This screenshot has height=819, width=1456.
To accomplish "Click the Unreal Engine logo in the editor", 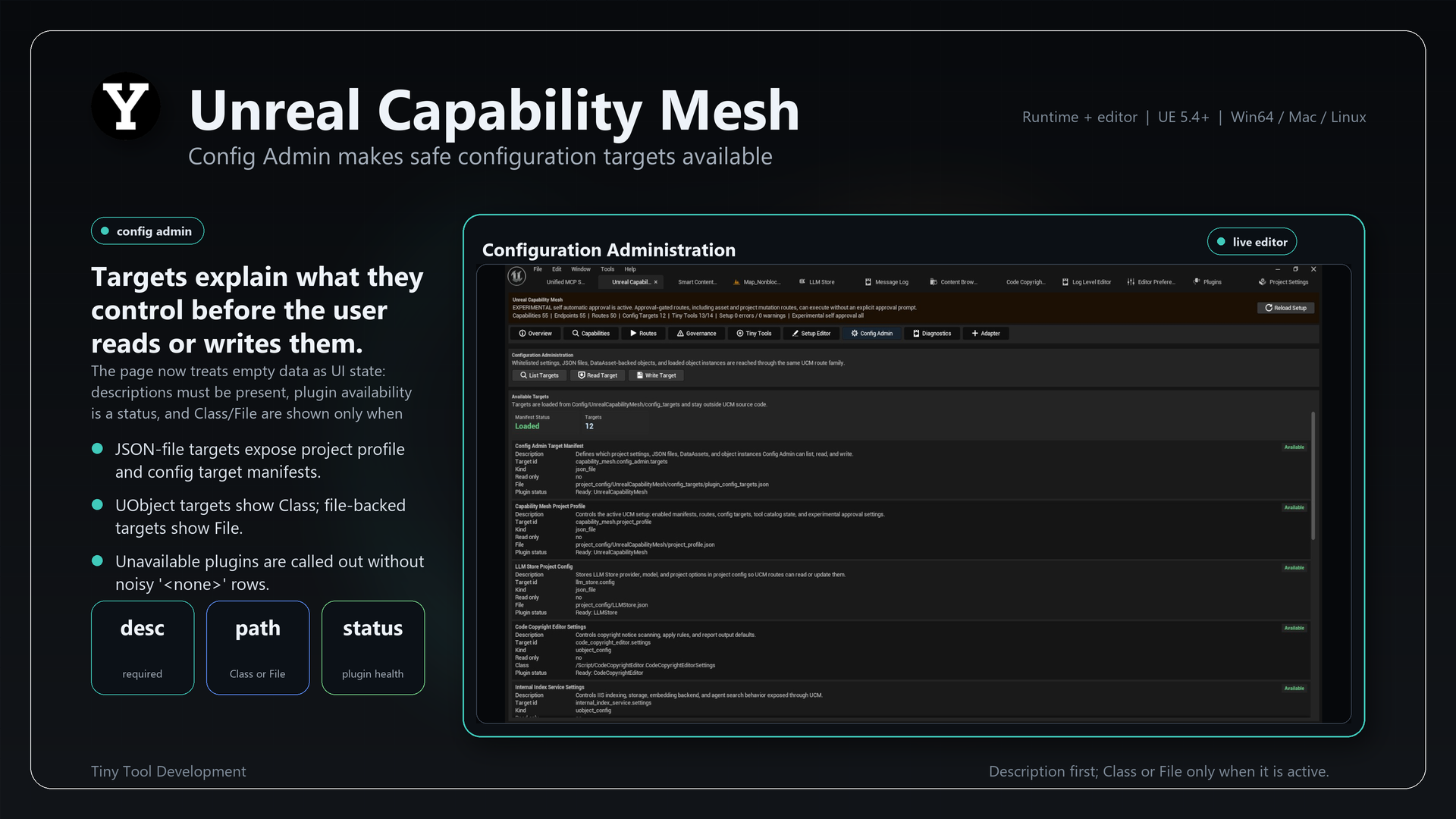I will point(516,276).
